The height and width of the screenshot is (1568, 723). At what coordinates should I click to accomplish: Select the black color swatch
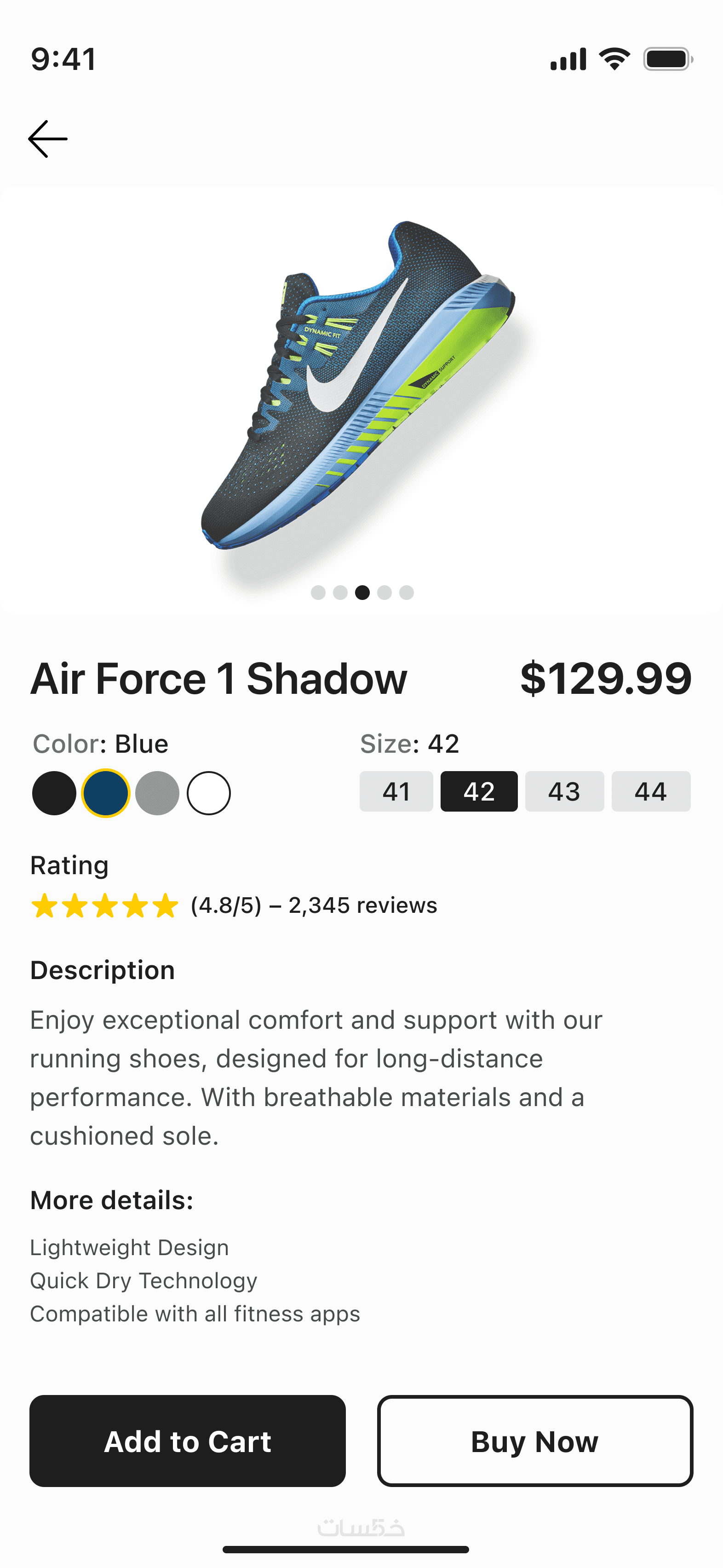point(54,793)
